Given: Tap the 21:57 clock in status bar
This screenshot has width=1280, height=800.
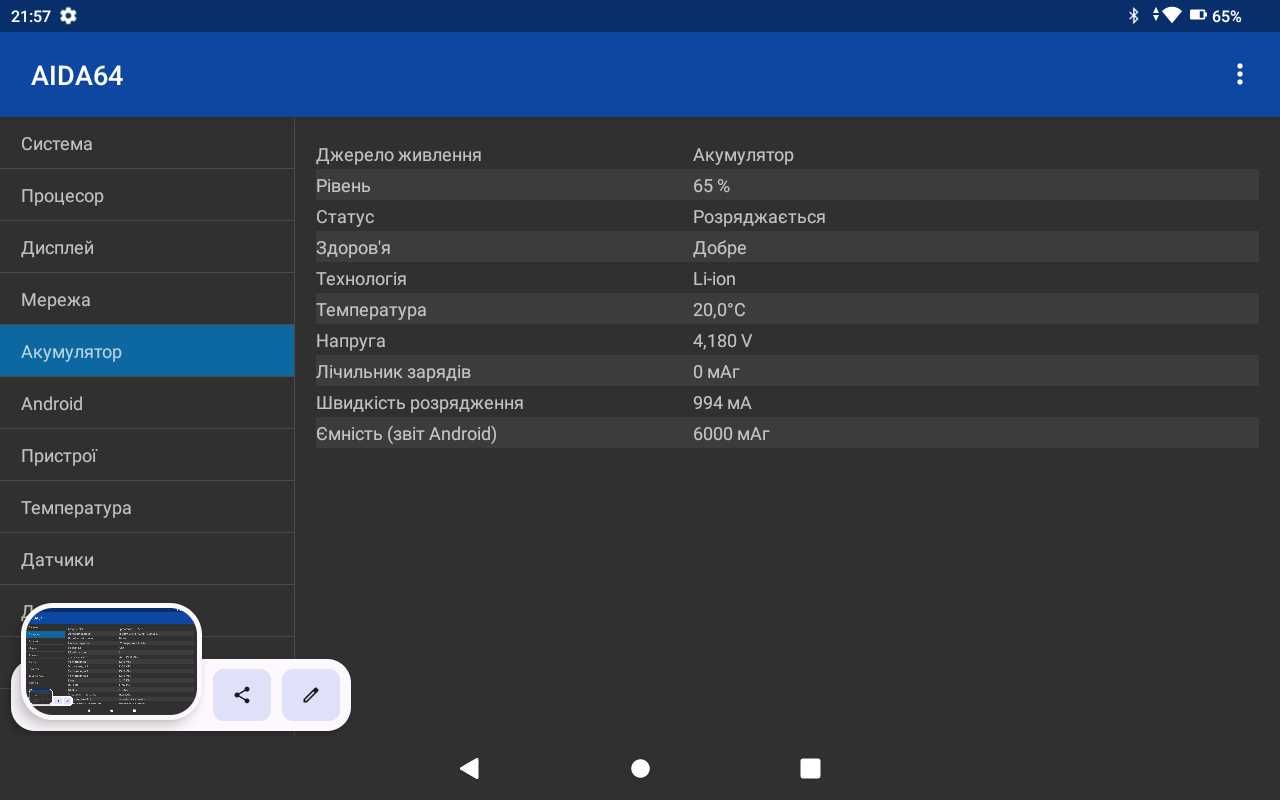Looking at the screenshot, I should [30, 16].
